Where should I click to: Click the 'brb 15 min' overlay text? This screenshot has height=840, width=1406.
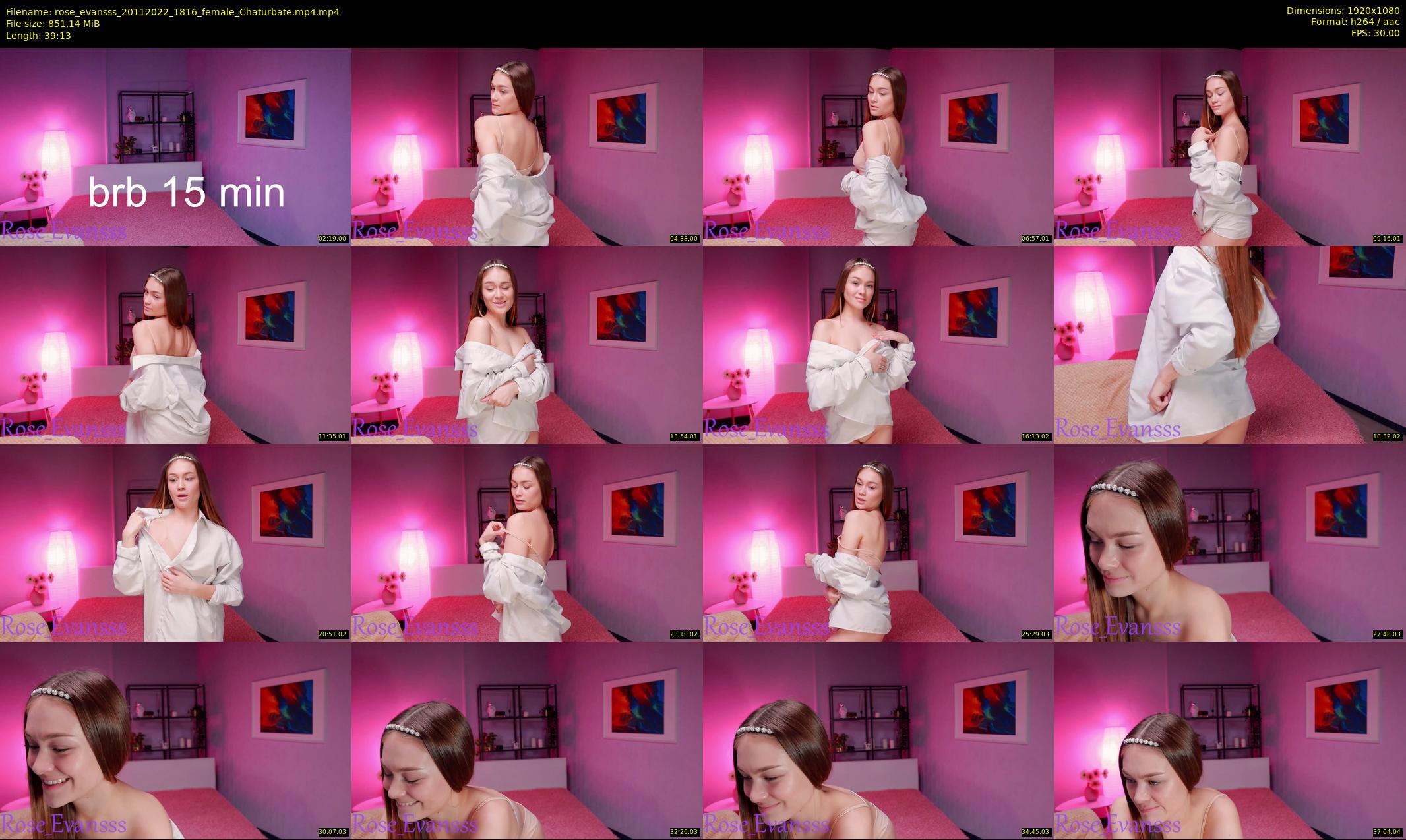(187, 193)
